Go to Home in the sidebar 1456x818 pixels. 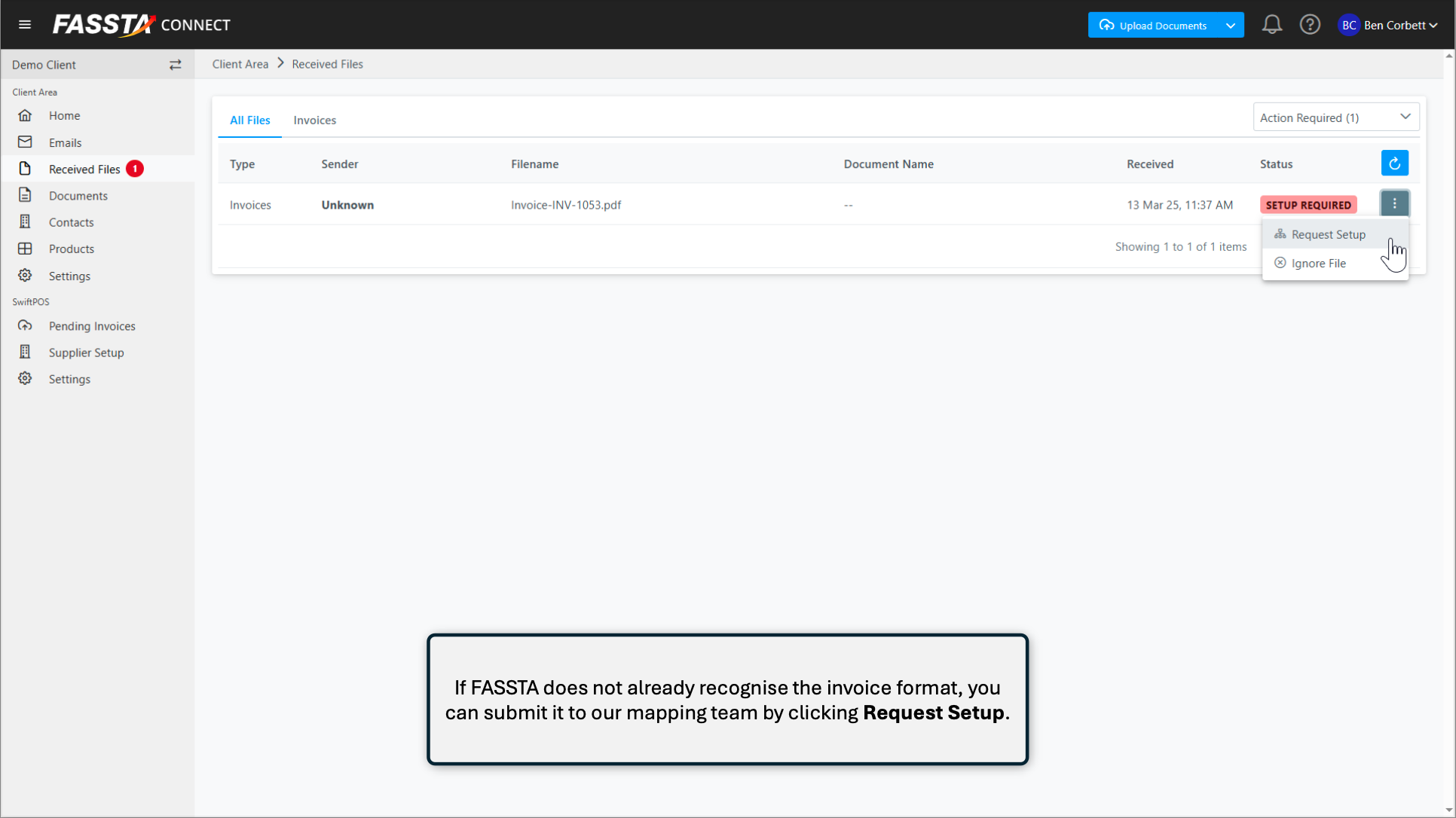coord(97,115)
